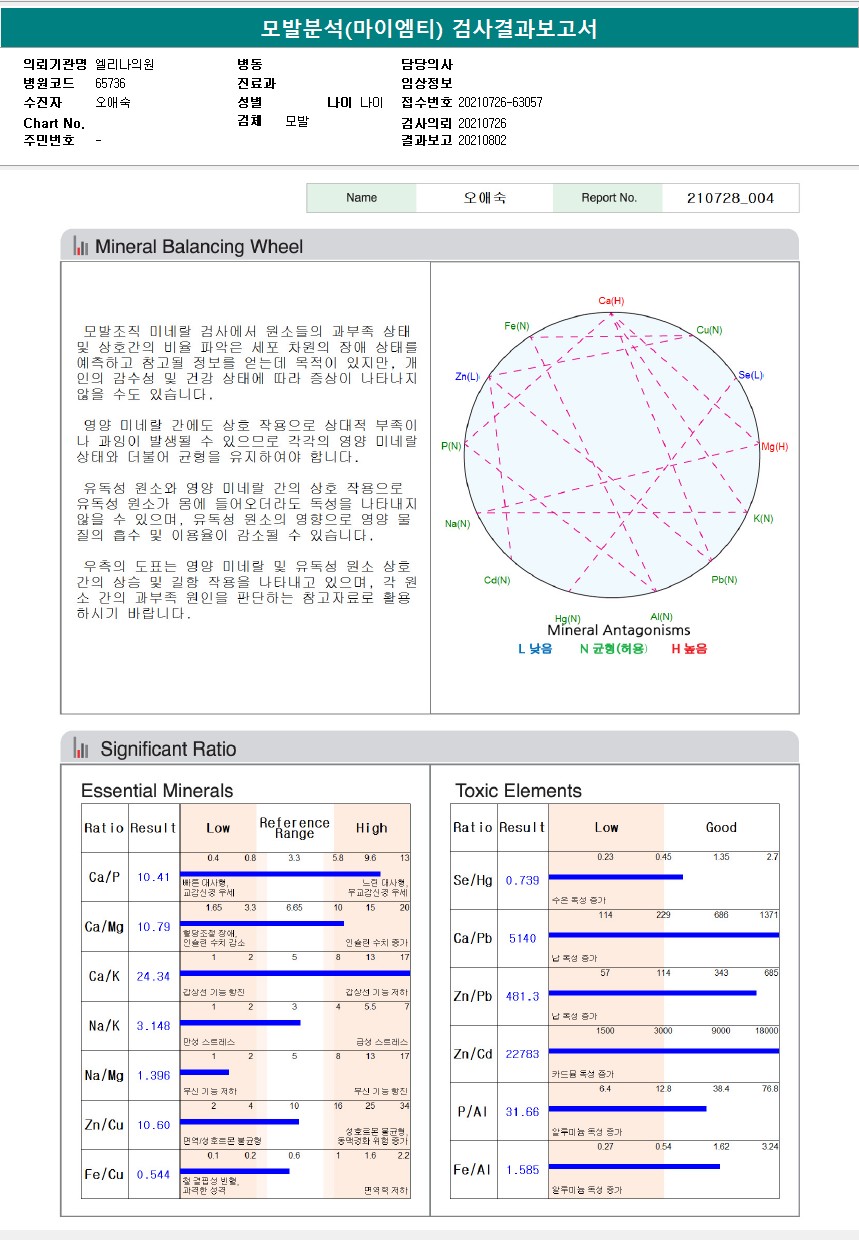Select the Mg(H) label on the wheel
This screenshot has width=859, height=1240.
774,446
